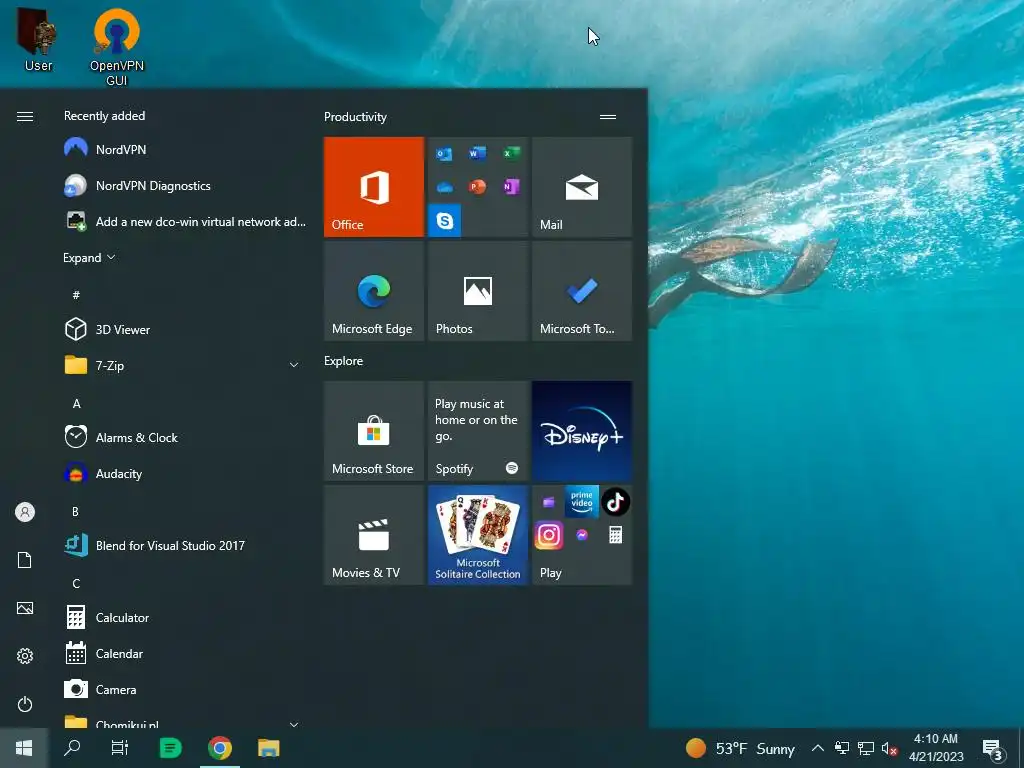
Task: Launch the Disney+ tile
Action: [582, 431]
